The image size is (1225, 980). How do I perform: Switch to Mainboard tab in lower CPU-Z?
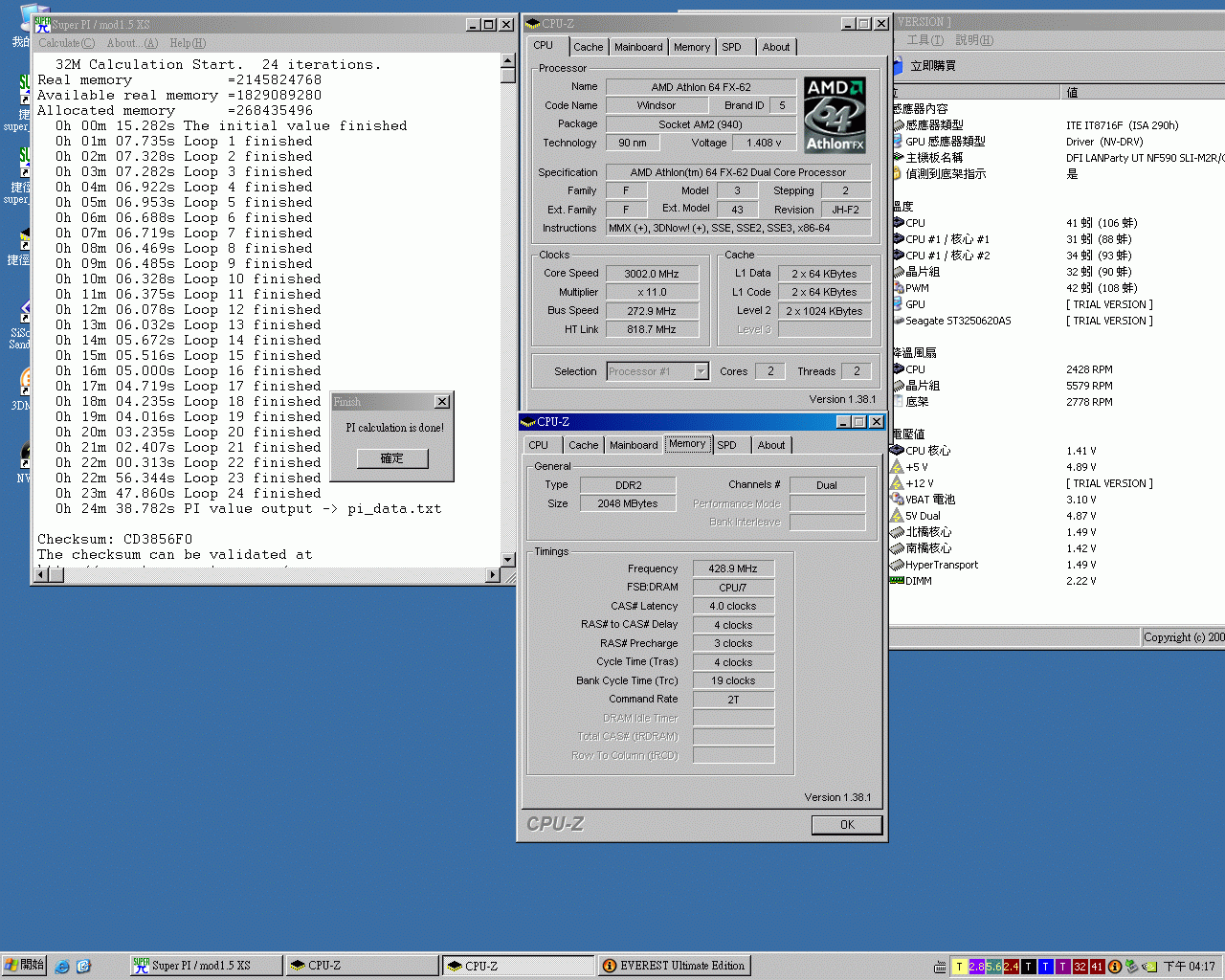634,445
